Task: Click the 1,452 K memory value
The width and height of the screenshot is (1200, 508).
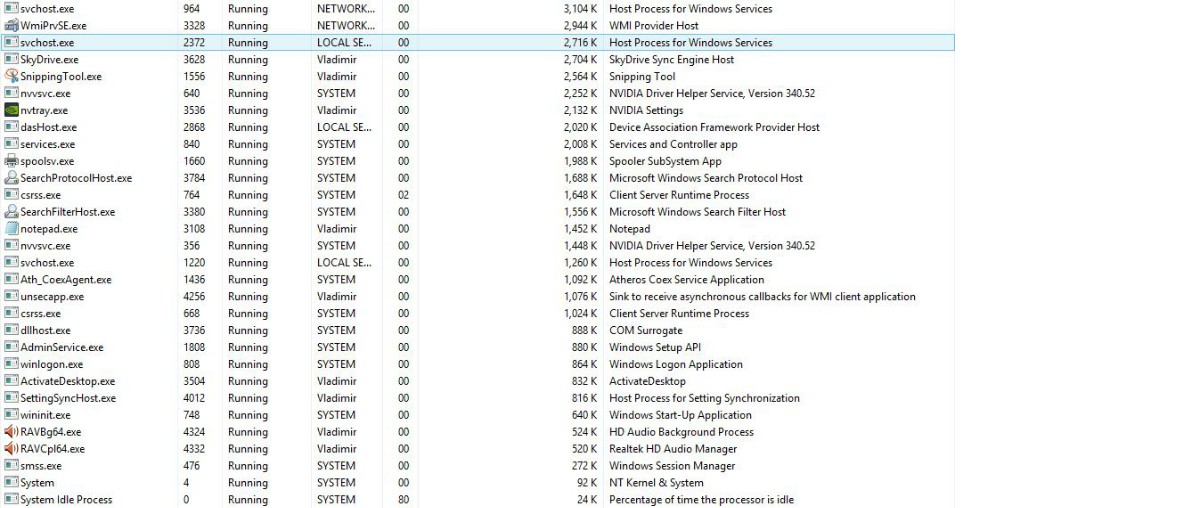Action: coord(578,229)
